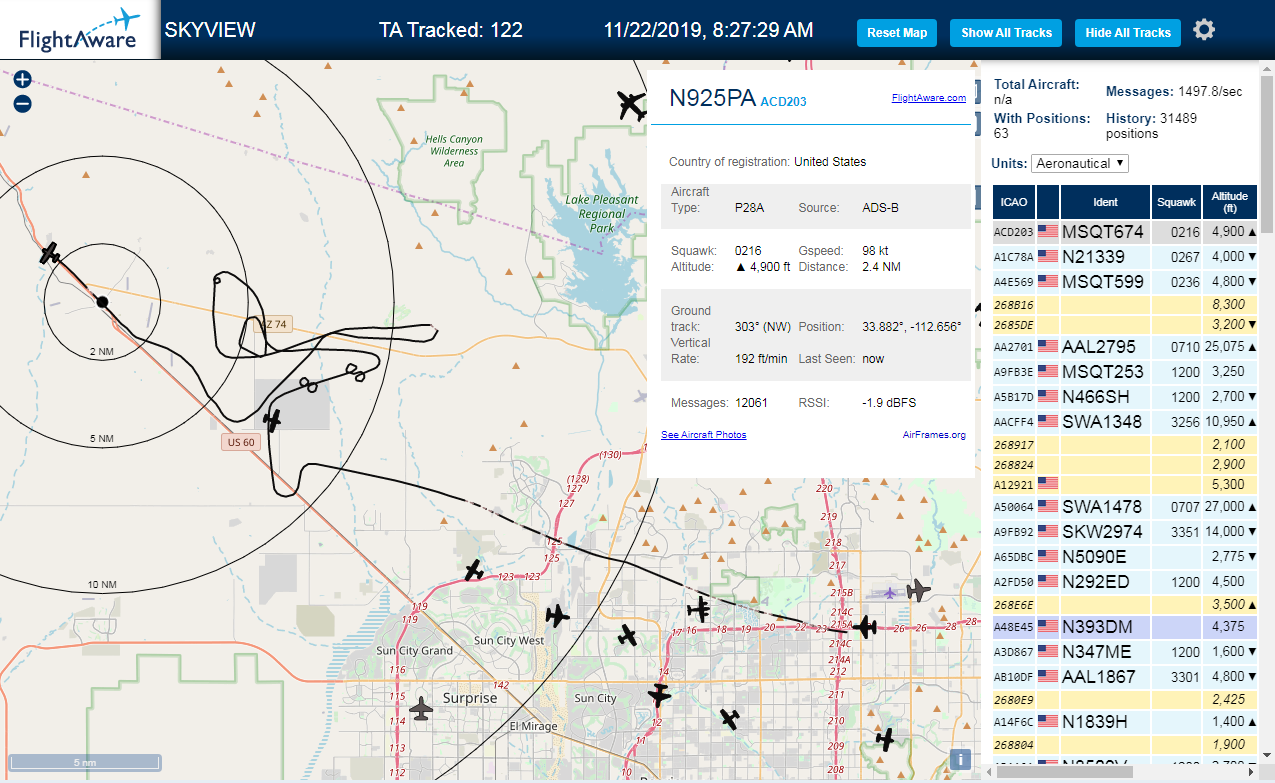1275x783 pixels.
Task: Select the aircraft icon near road marker 12
Action: point(659,694)
